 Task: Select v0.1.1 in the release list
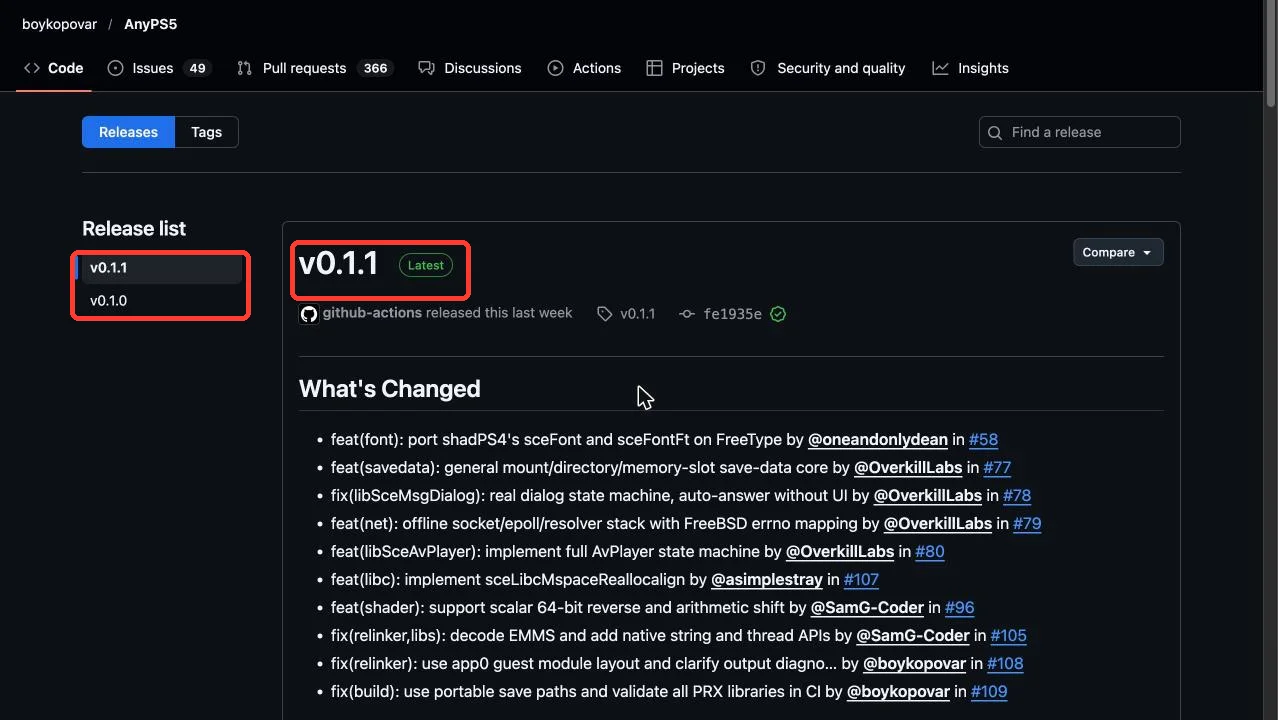162,268
